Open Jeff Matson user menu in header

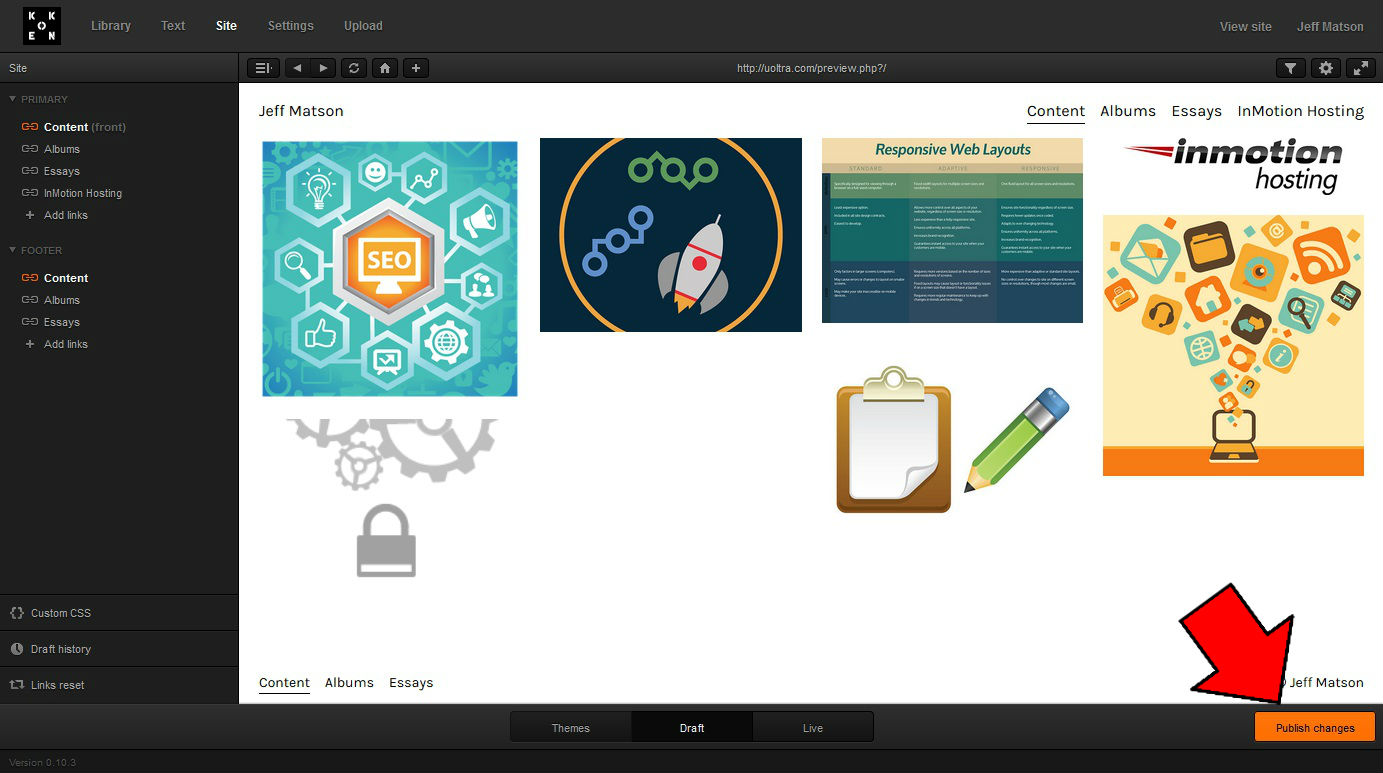tap(1330, 27)
